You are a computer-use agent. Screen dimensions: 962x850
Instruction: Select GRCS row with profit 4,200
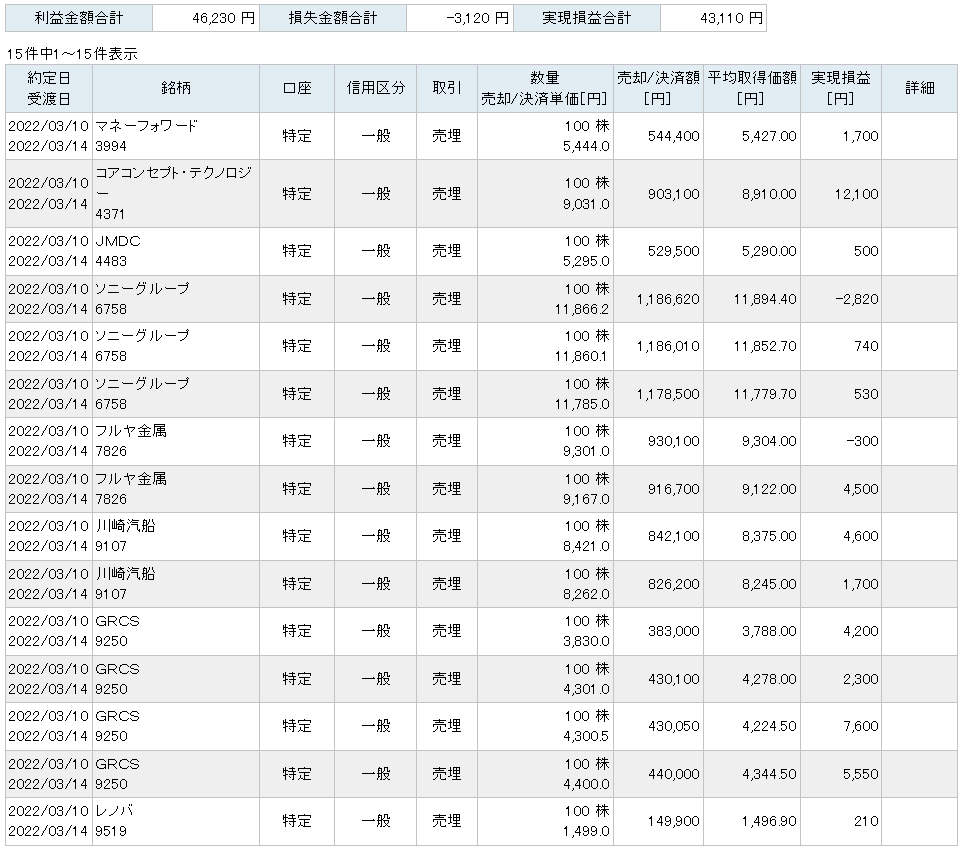tap(481, 631)
